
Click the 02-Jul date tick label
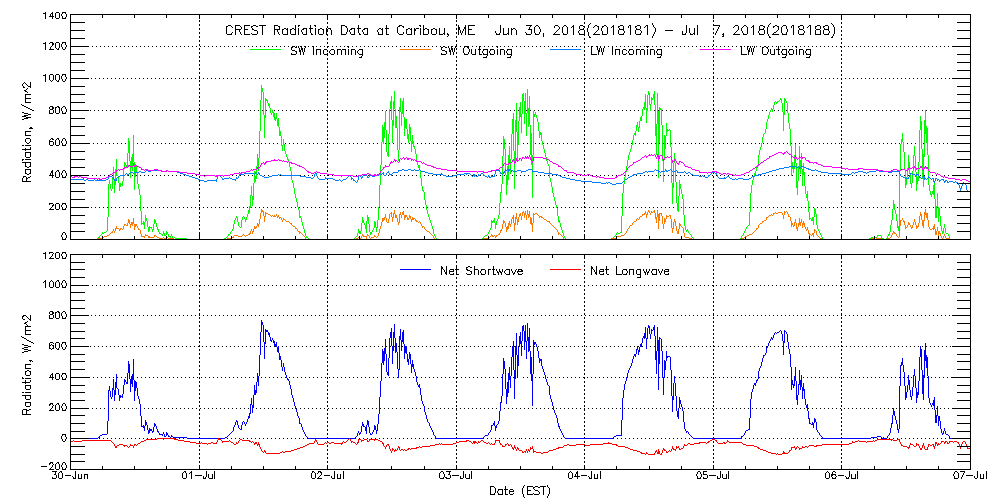click(328, 476)
